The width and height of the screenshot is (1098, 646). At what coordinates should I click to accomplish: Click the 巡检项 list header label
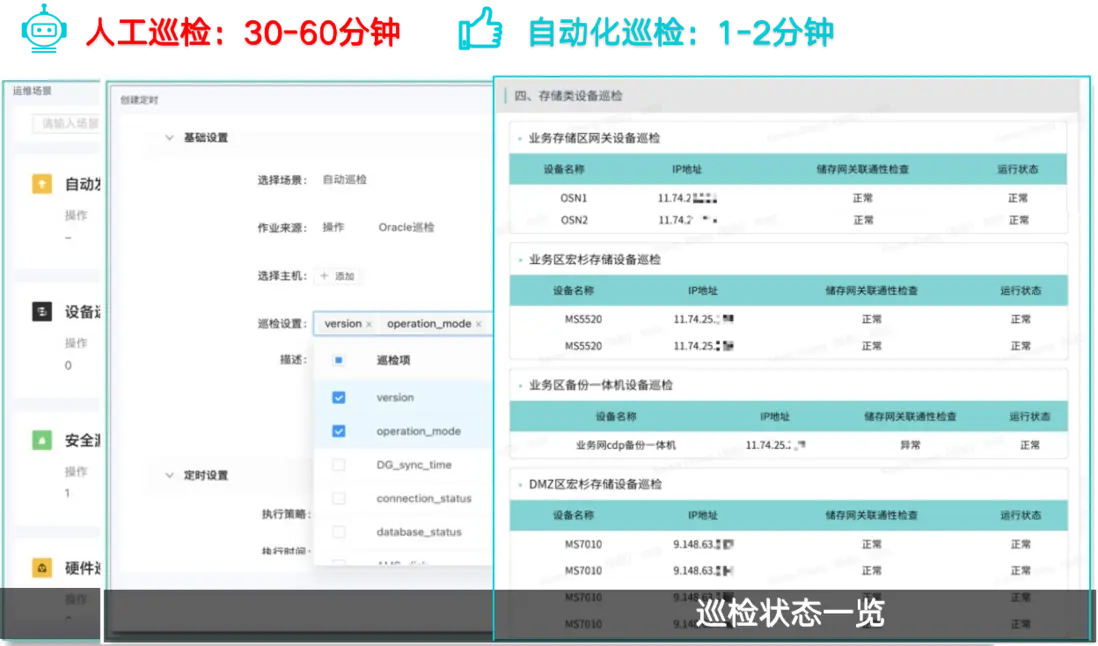click(x=393, y=360)
